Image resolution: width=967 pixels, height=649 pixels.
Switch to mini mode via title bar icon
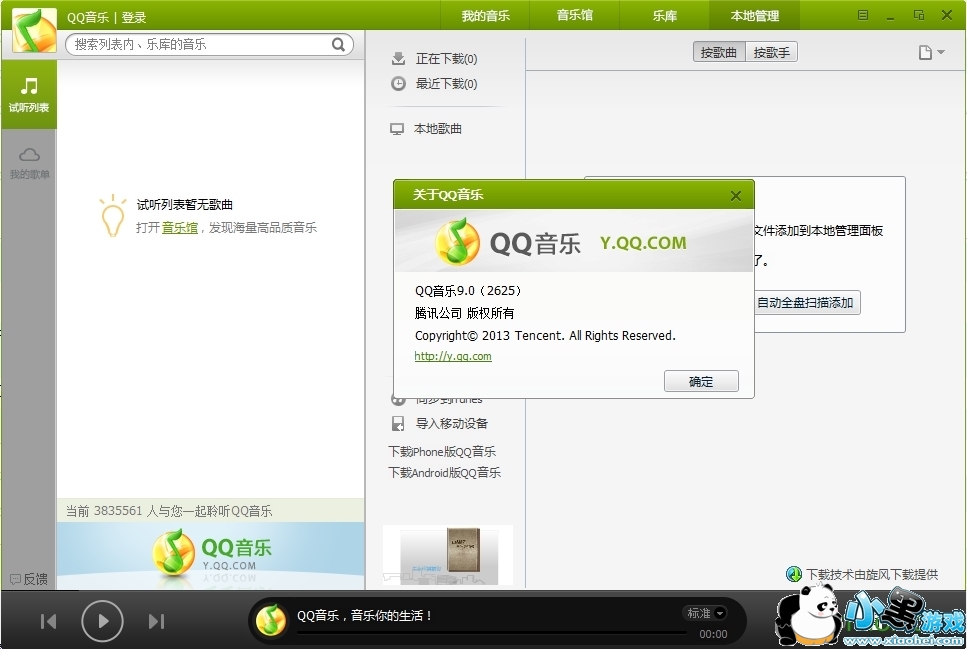918,15
